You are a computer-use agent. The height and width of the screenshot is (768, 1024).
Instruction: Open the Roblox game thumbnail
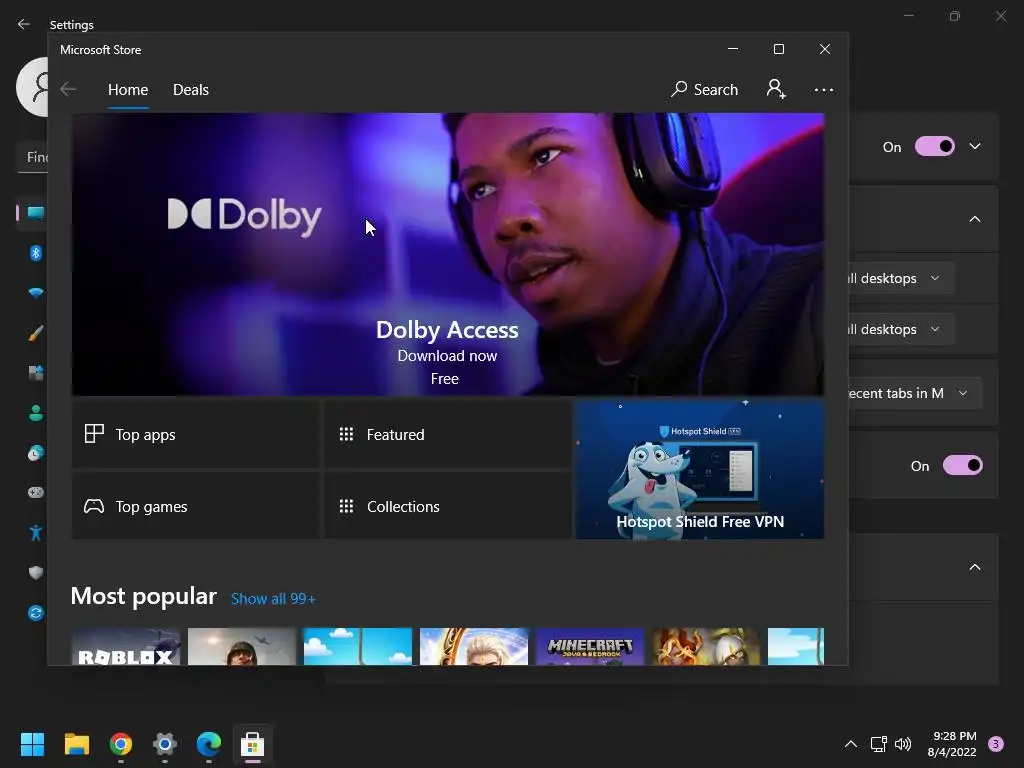tap(125, 647)
